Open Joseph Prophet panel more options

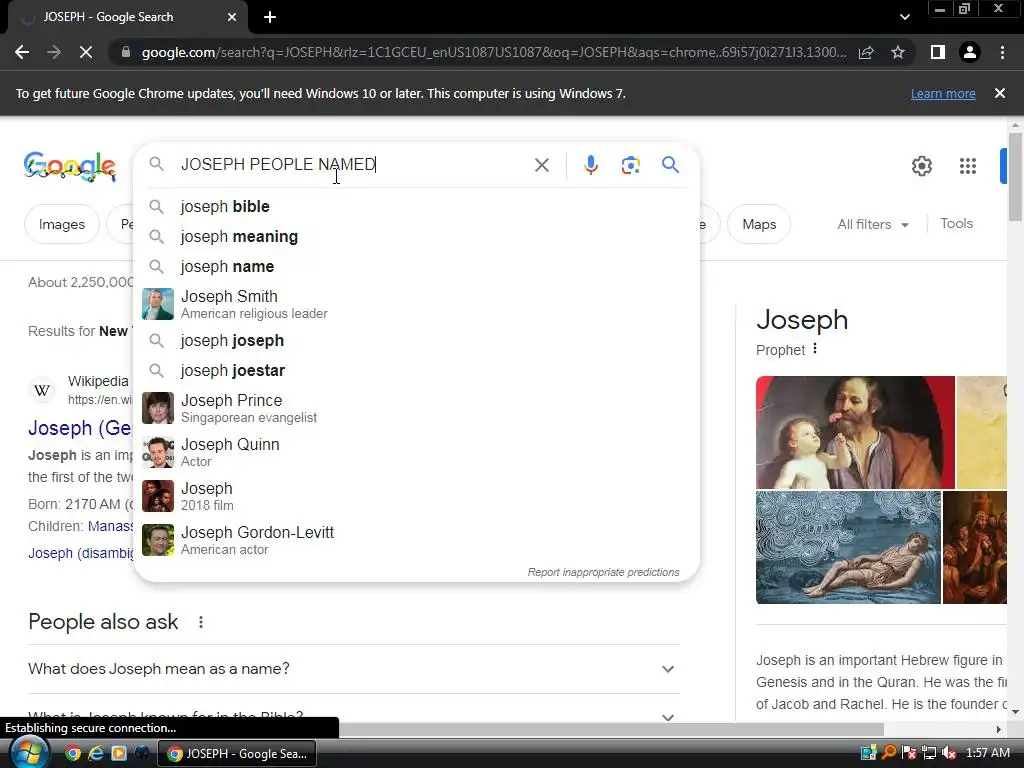point(815,349)
